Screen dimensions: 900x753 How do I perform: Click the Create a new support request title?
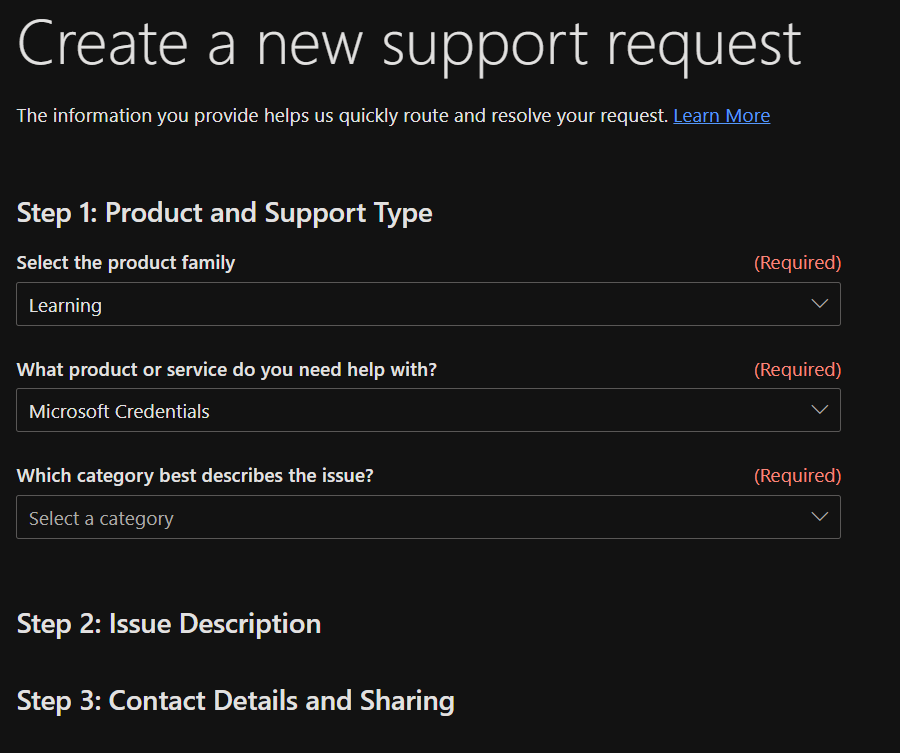pyautogui.click(x=407, y=44)
